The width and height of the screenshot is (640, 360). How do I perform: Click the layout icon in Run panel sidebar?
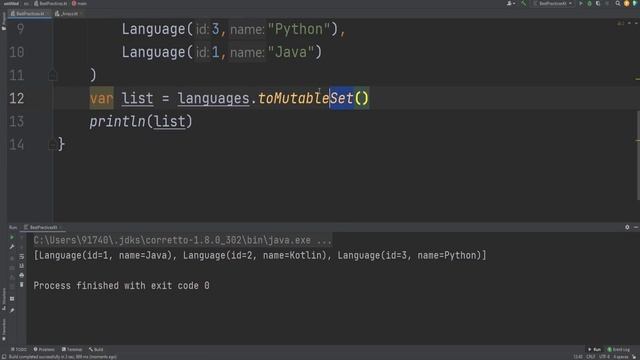click(12, 299)
